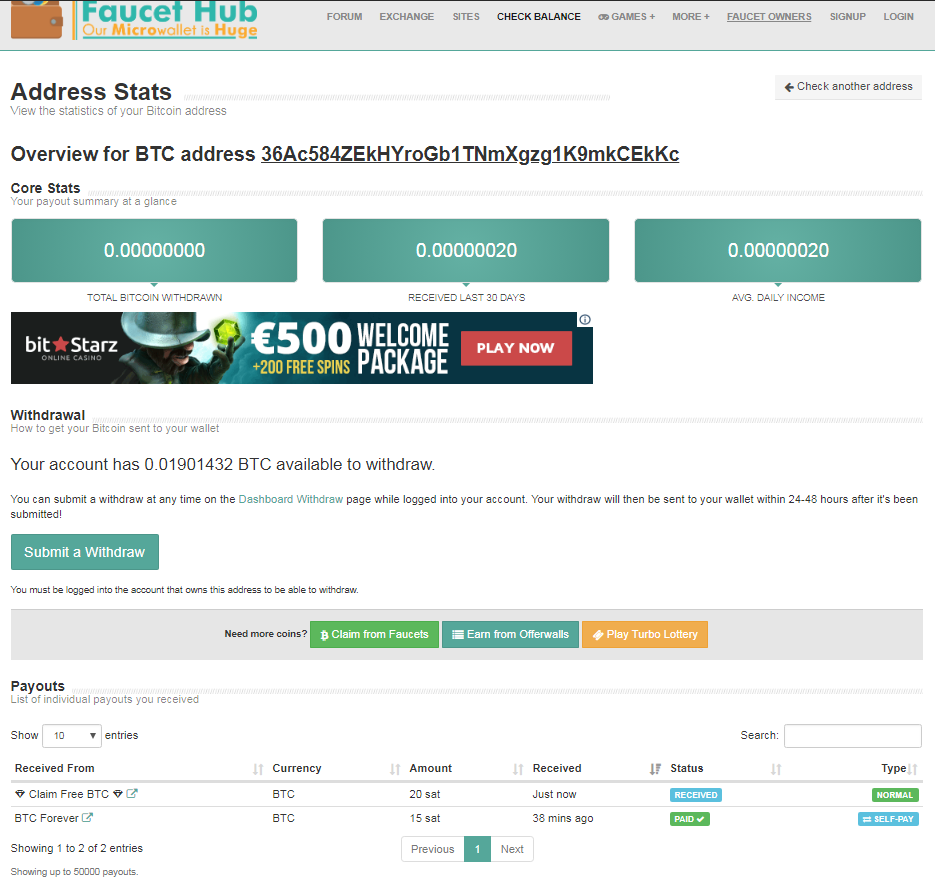The height and width of the screenshot is (884, 935).
Task: Click the Faucet Hub wallet logo icon
Action: pos(37,19)
